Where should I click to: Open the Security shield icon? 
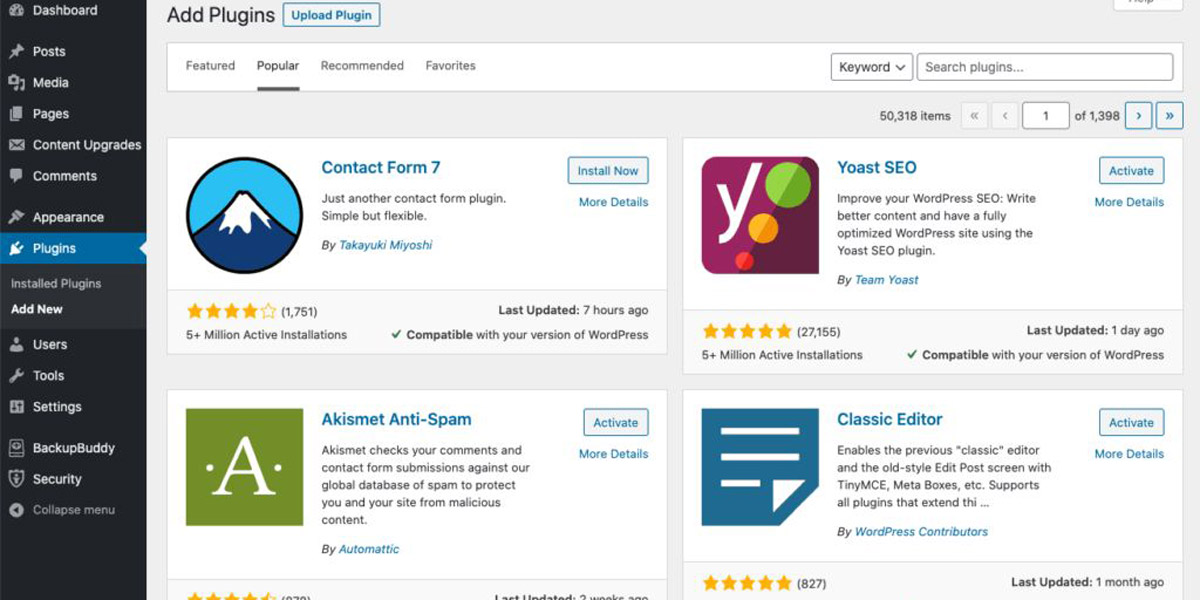coord(16,479)
